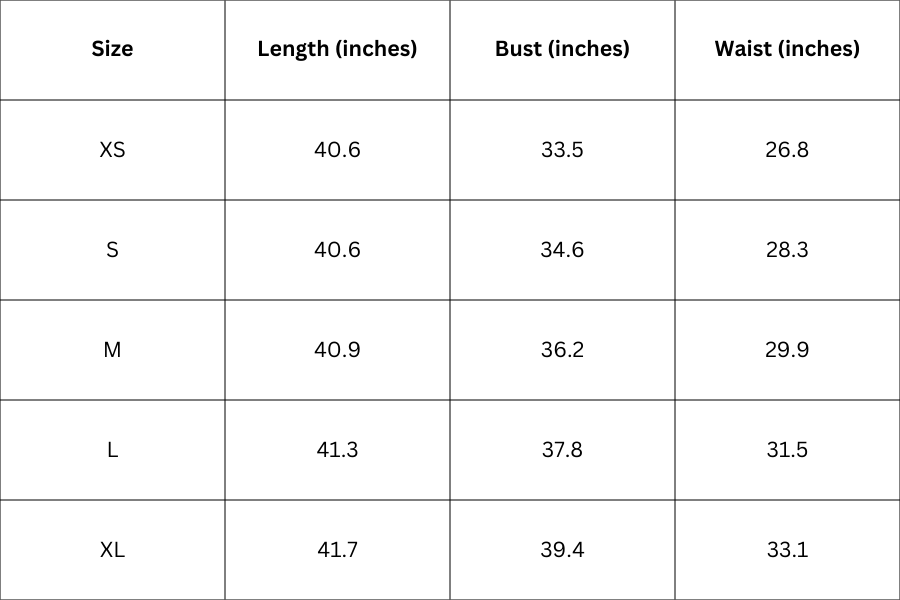The height and width of the screenshot is (600, 900).
Task: Select the XL length value 41.7
Action: [x=337, y=550]
